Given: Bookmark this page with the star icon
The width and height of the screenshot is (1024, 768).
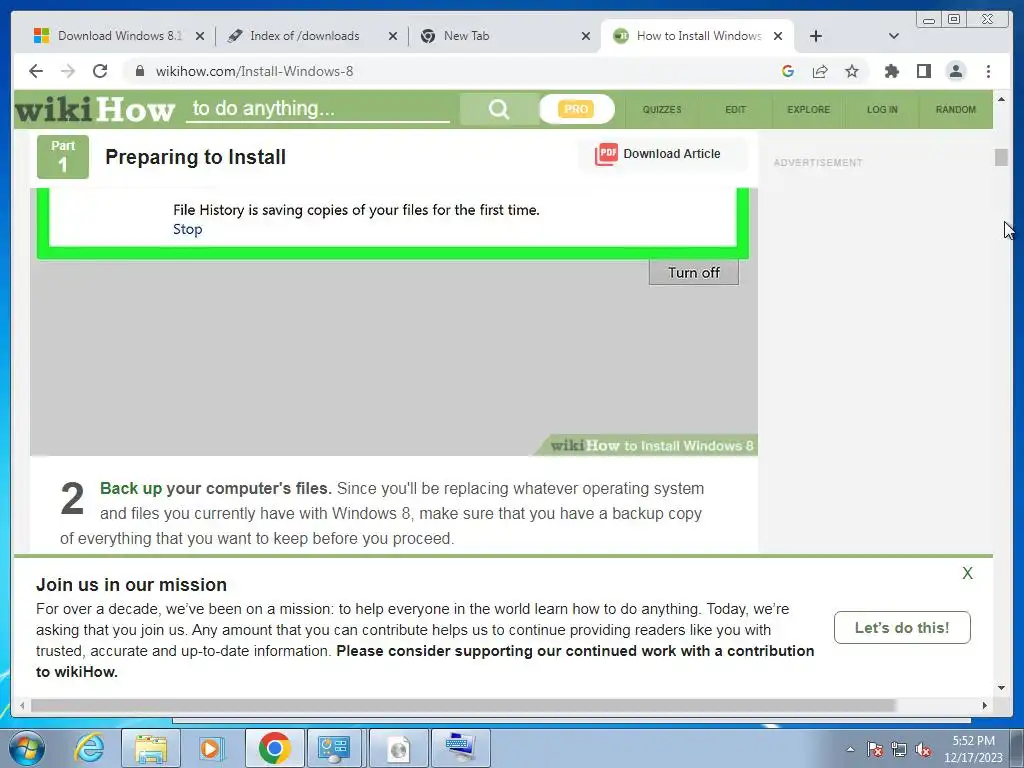Looking at the screenshot, I should click(x=852, y=71).
